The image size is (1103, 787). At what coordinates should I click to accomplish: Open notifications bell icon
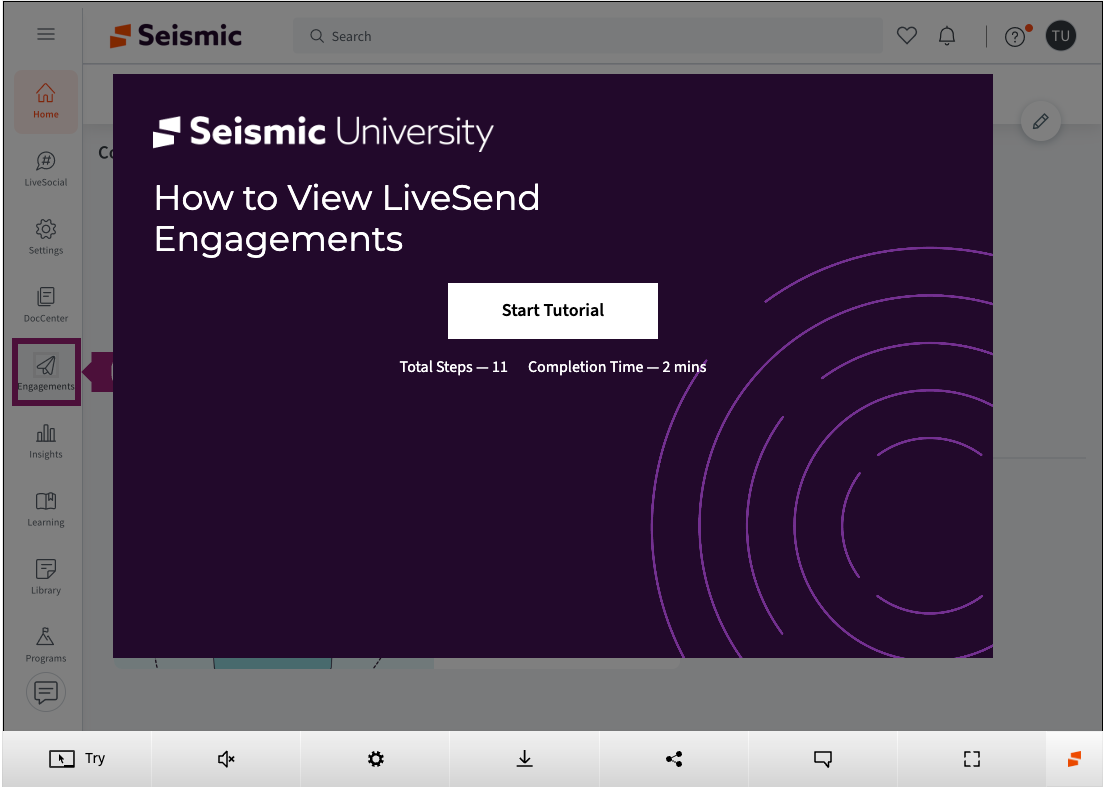[x=947, y=35]
